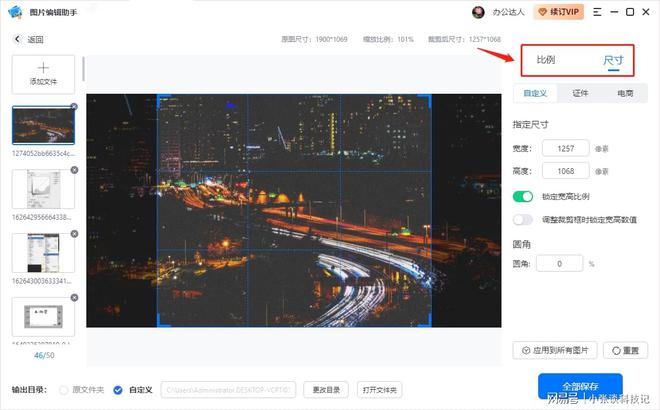Click the 46/50 file counter
Screen dimensions: 660x410
[x=44, y=355]
